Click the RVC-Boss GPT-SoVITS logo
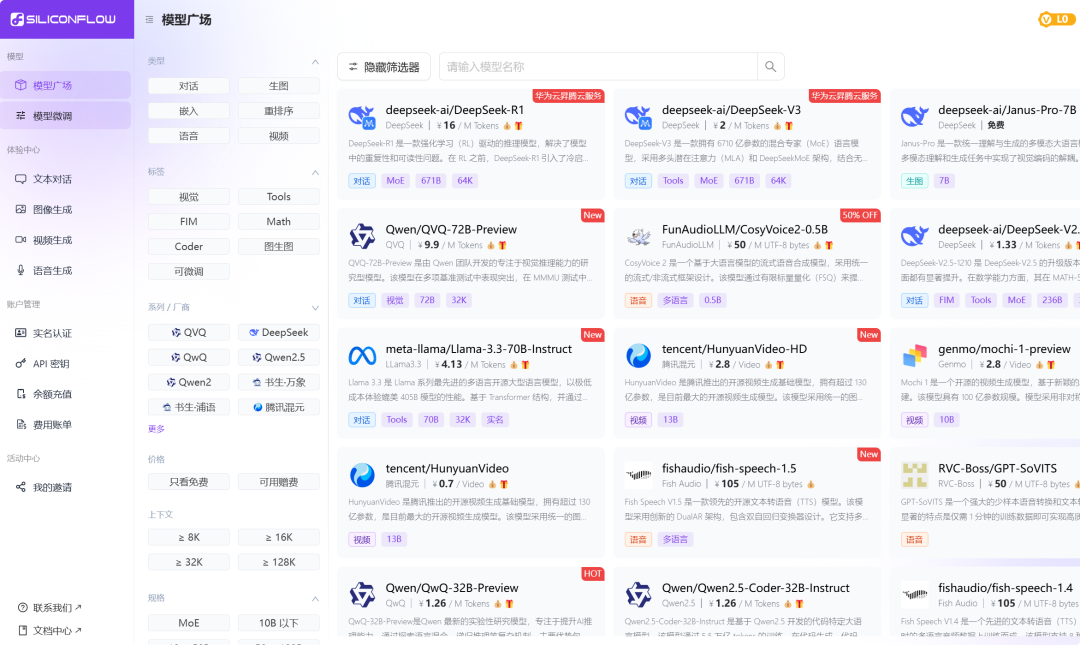This screenshot has height=645, width=1080. pyautogui.click(x=915, y=475)
